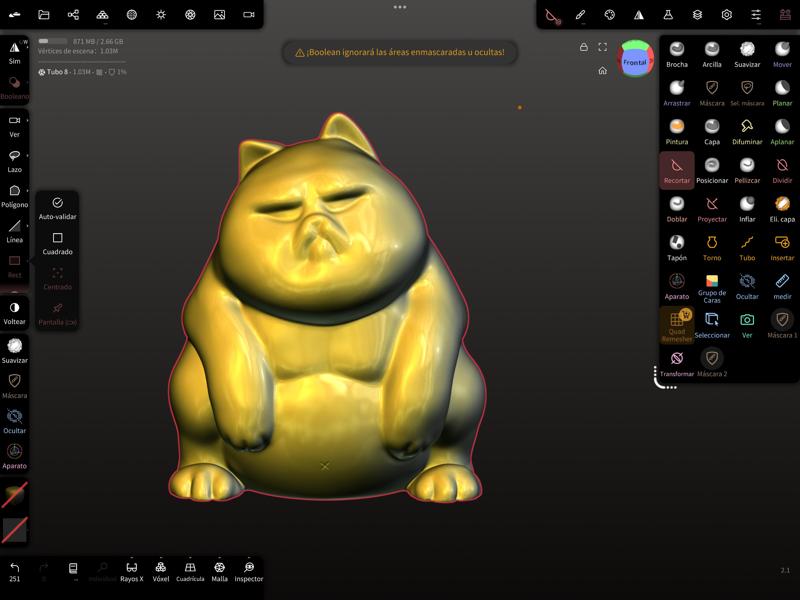Screen dimensions: 800x600
Task: Toggle the Voltear flip option
Action: pos(14,313)
